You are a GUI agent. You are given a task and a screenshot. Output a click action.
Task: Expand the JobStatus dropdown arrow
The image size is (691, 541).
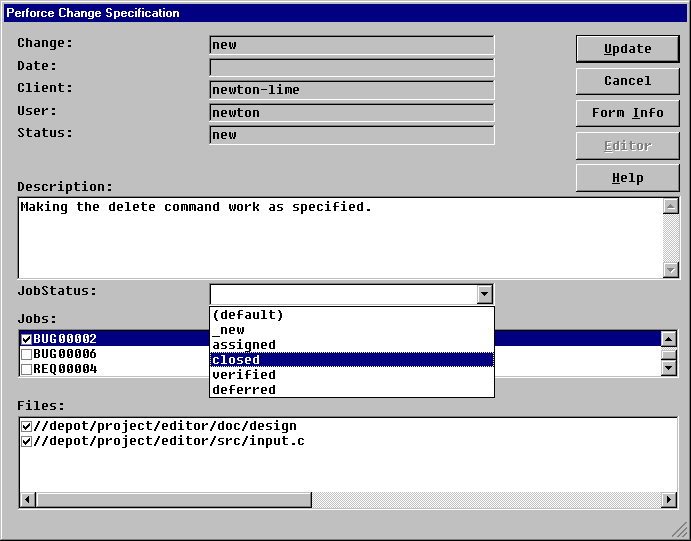click(x=484, y=294)
